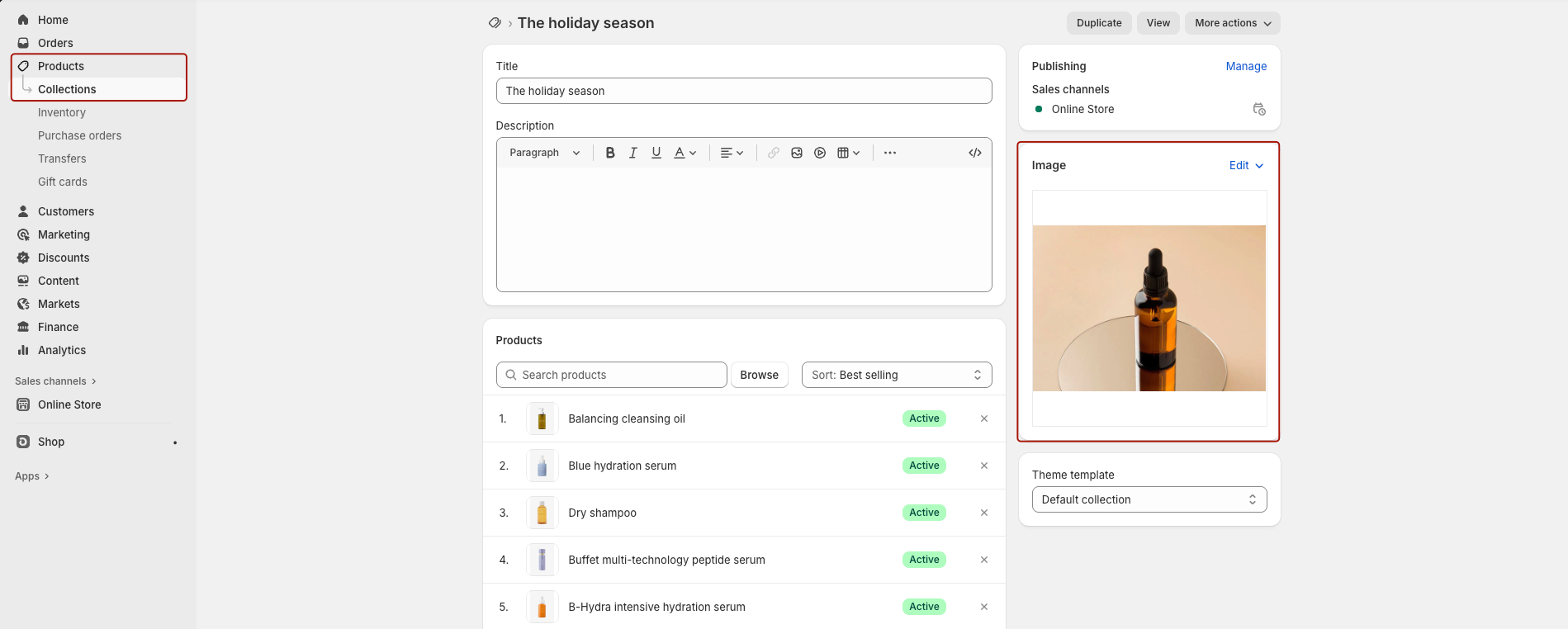This screenshot has width=1568, height=629.
Task: Toggle italic formatting in description
Action: pos(633,153)
